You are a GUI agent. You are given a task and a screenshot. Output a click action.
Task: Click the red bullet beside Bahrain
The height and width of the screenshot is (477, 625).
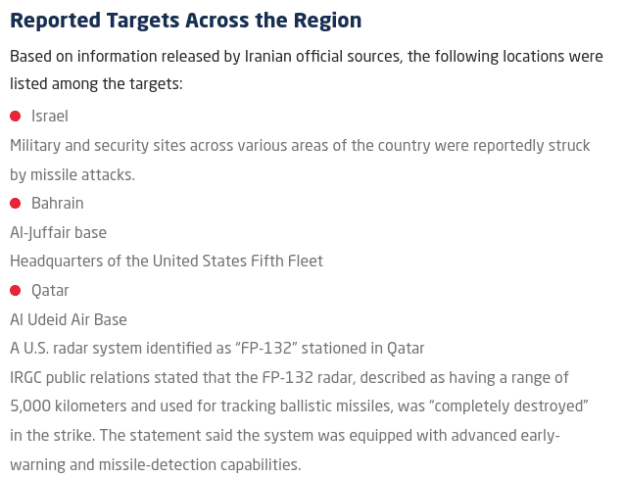(15, 204)
